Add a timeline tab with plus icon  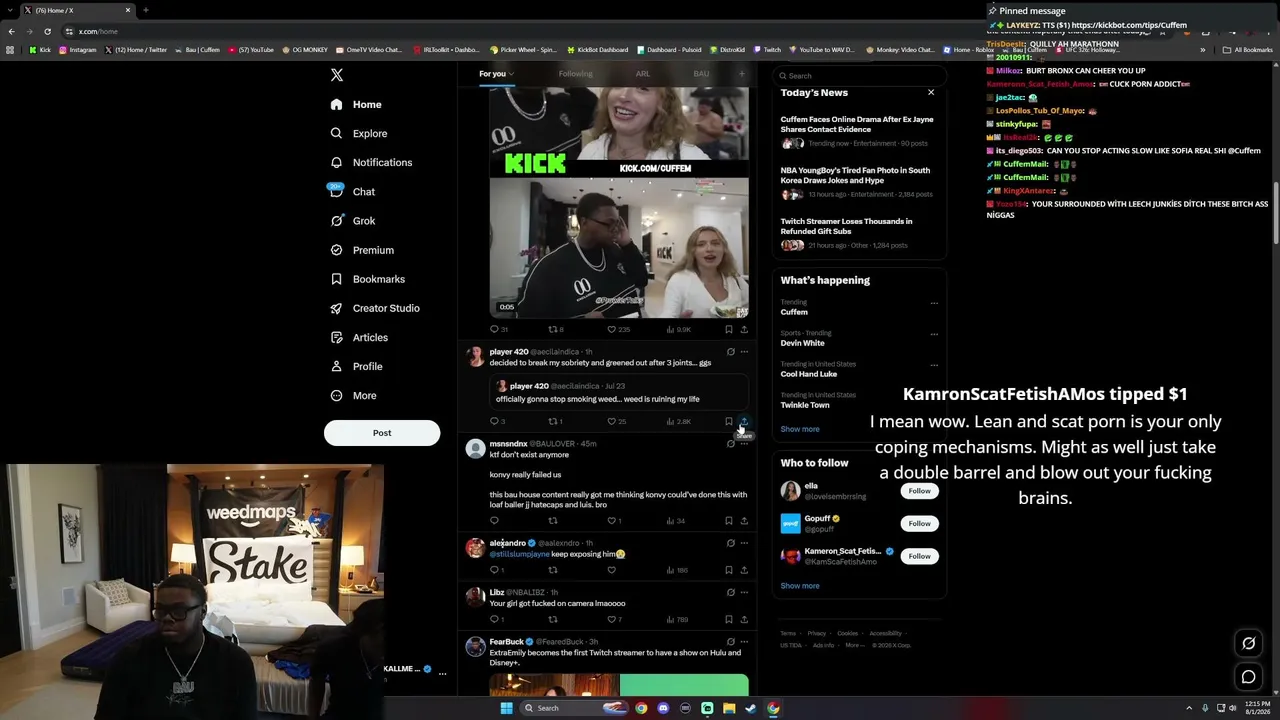click(x=742, y=74)
